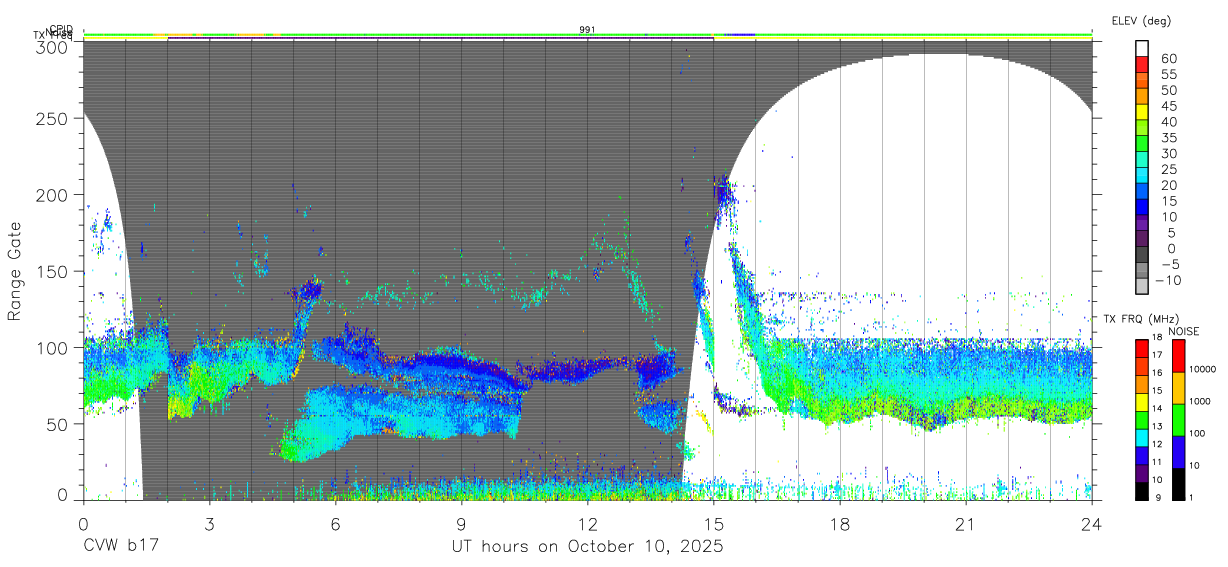
Task: Click the 'TX FRQ (MHz)' legend title
Action: point(1139,319)
